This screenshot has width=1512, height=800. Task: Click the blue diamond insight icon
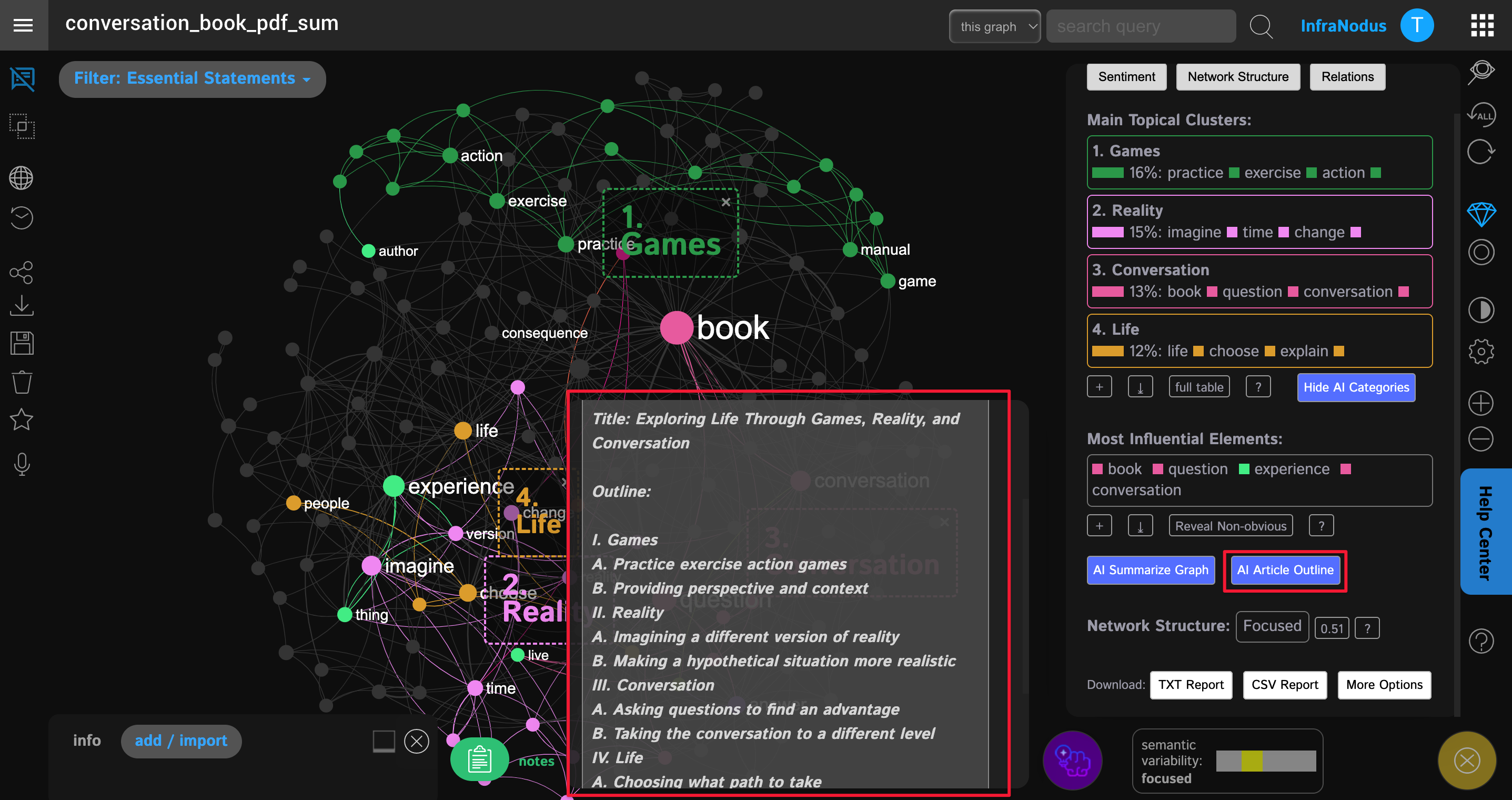[x=1481, y=214]
